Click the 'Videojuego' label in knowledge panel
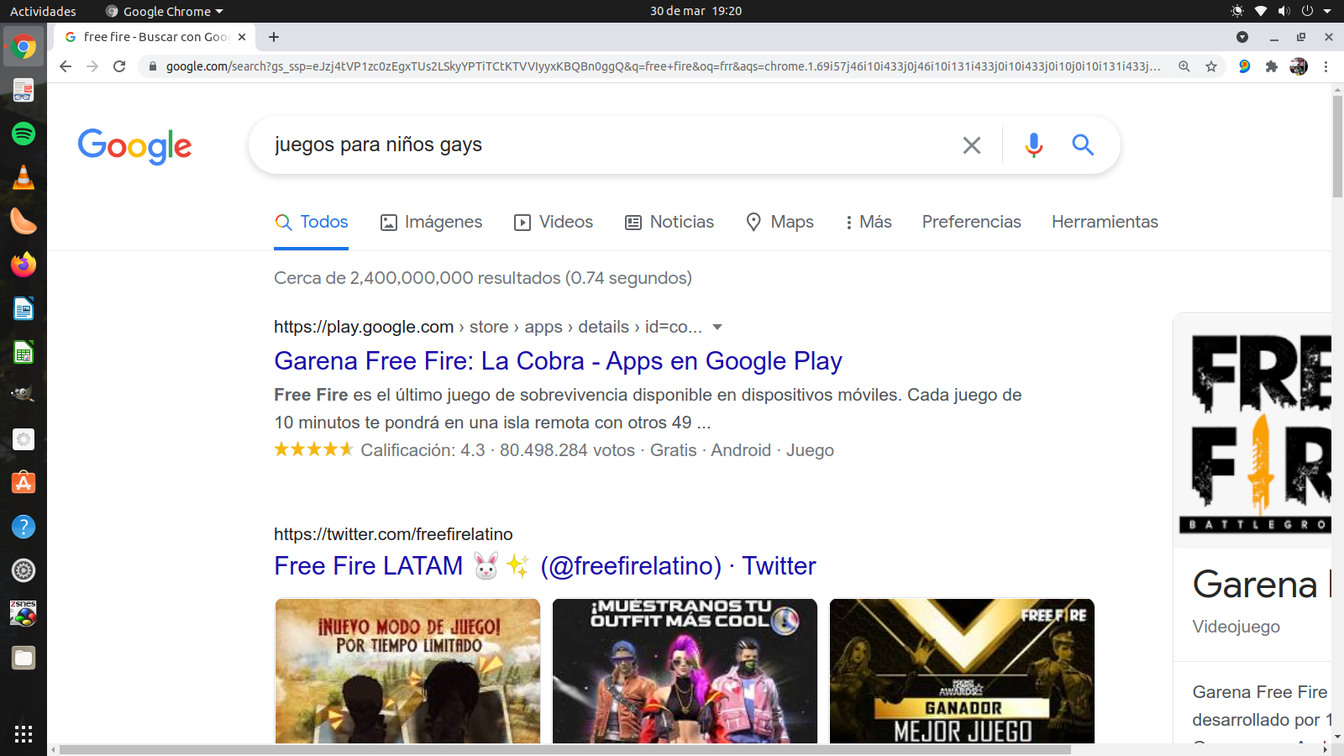The width and height of the screenshot is (1344, 756). click(1236, 627)
